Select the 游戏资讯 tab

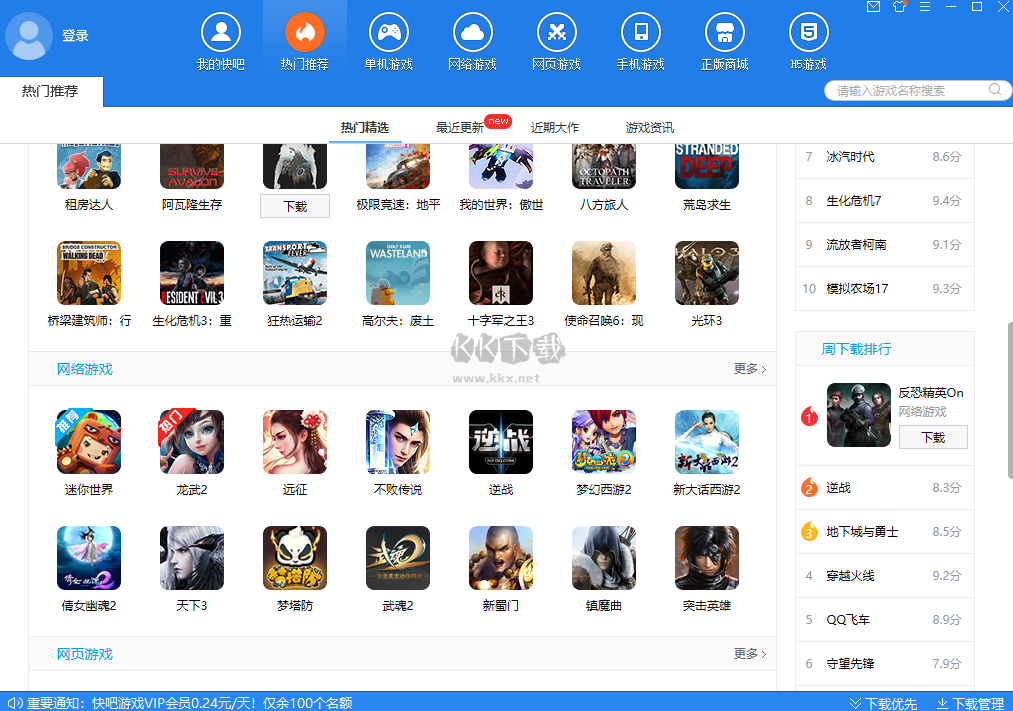(x=649, y=127)
